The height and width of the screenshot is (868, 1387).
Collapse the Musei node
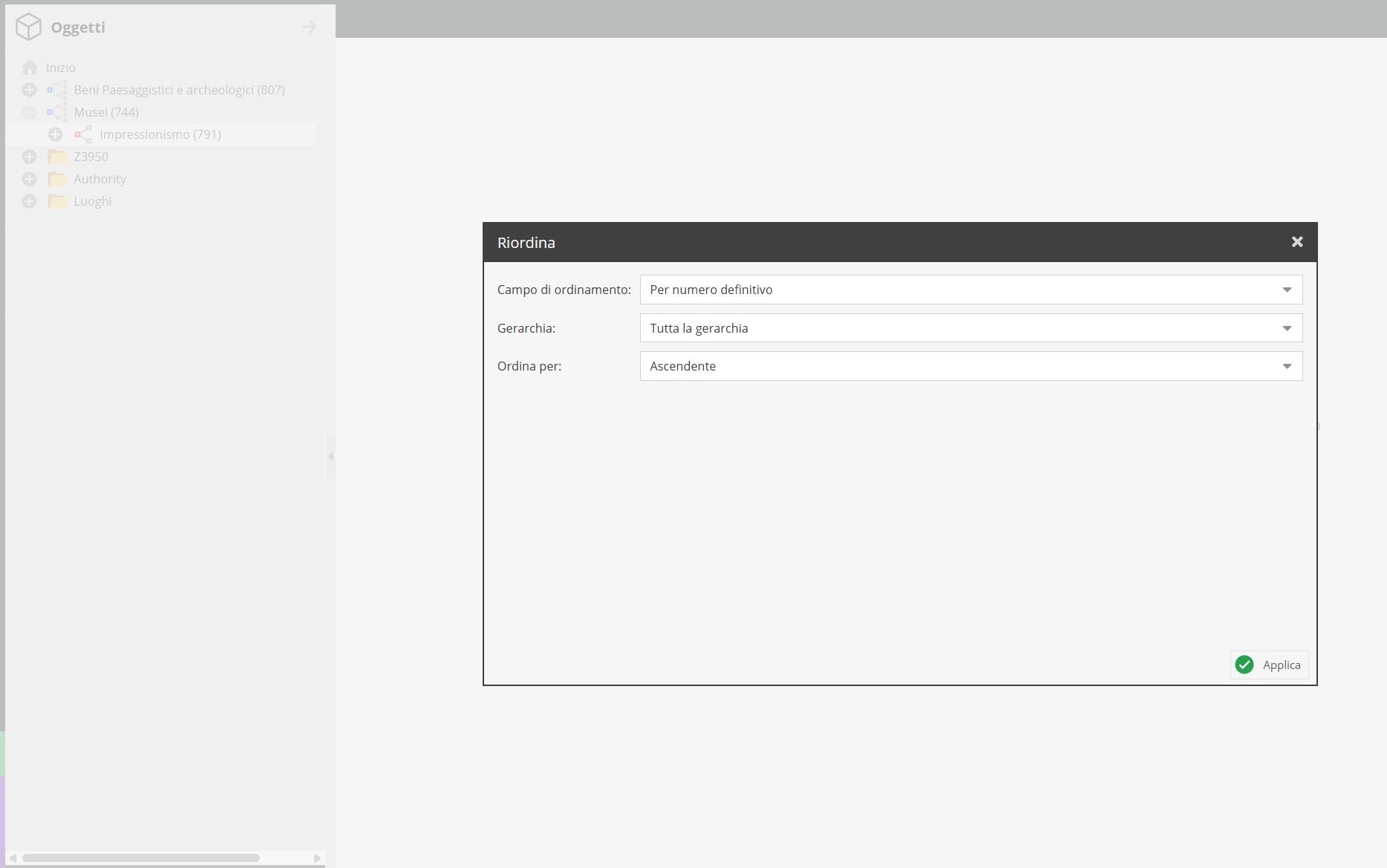29,112
